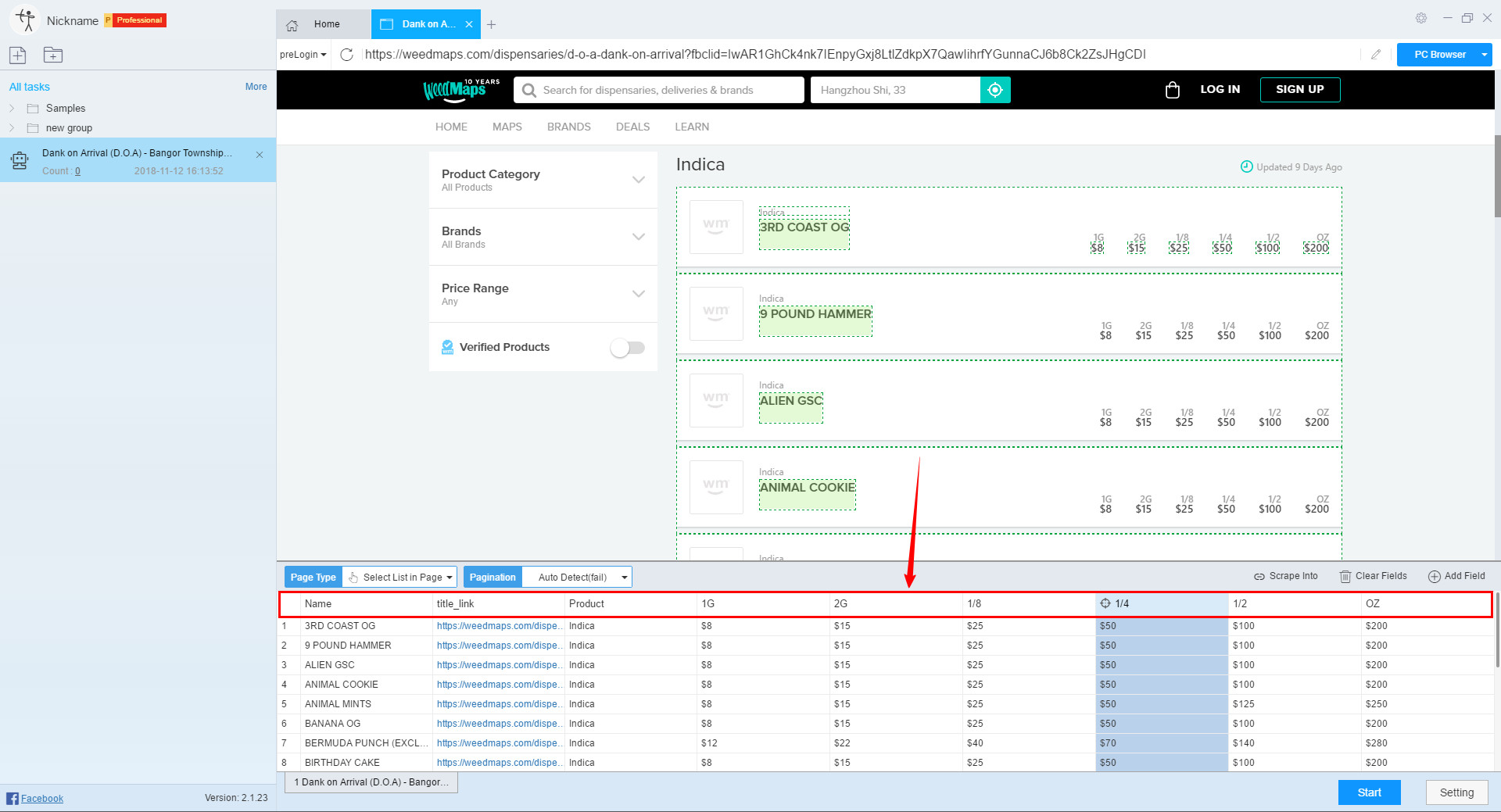Click the search magnifier icon
This screenshot has width=1501, height=812.
(529, 91)
